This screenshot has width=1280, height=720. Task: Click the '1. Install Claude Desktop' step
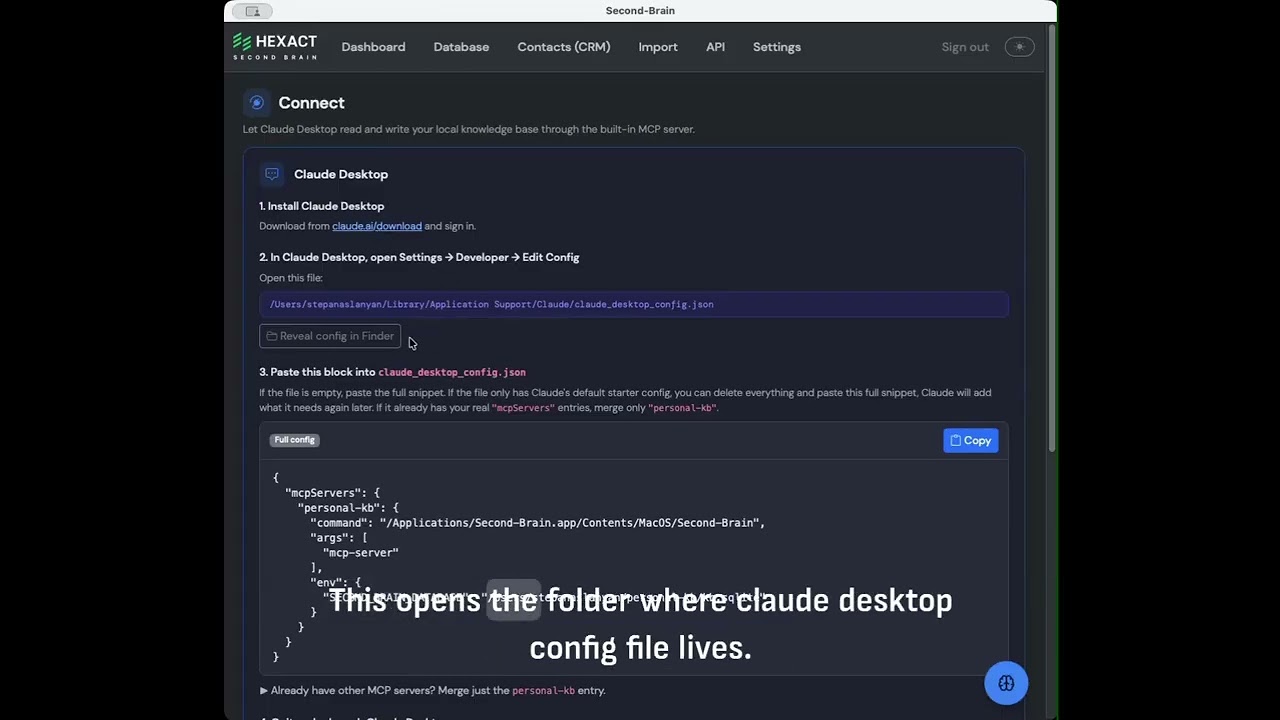[322, 206]
